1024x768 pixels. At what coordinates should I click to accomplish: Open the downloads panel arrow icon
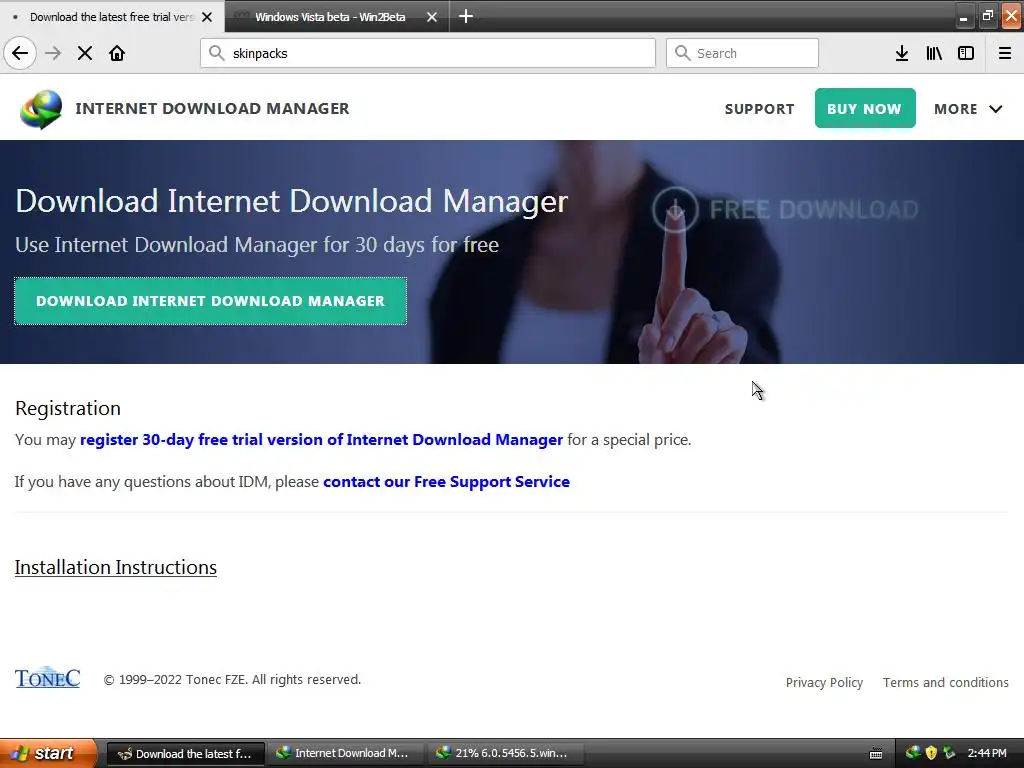click(902, 53)
